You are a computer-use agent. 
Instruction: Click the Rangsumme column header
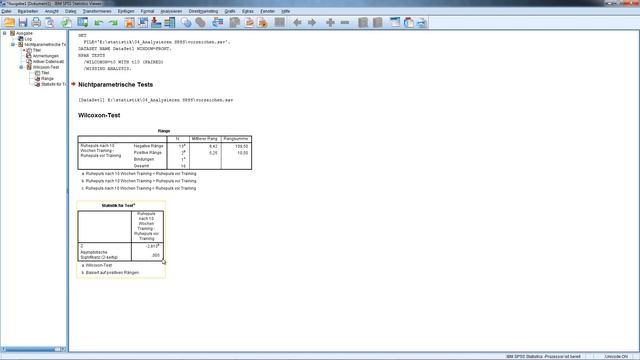[x=236, y=139]
